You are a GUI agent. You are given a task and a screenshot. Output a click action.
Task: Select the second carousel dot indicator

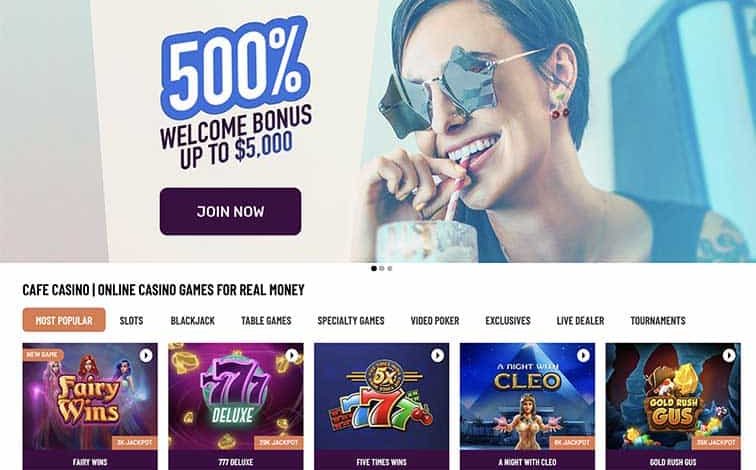[382, 269]
